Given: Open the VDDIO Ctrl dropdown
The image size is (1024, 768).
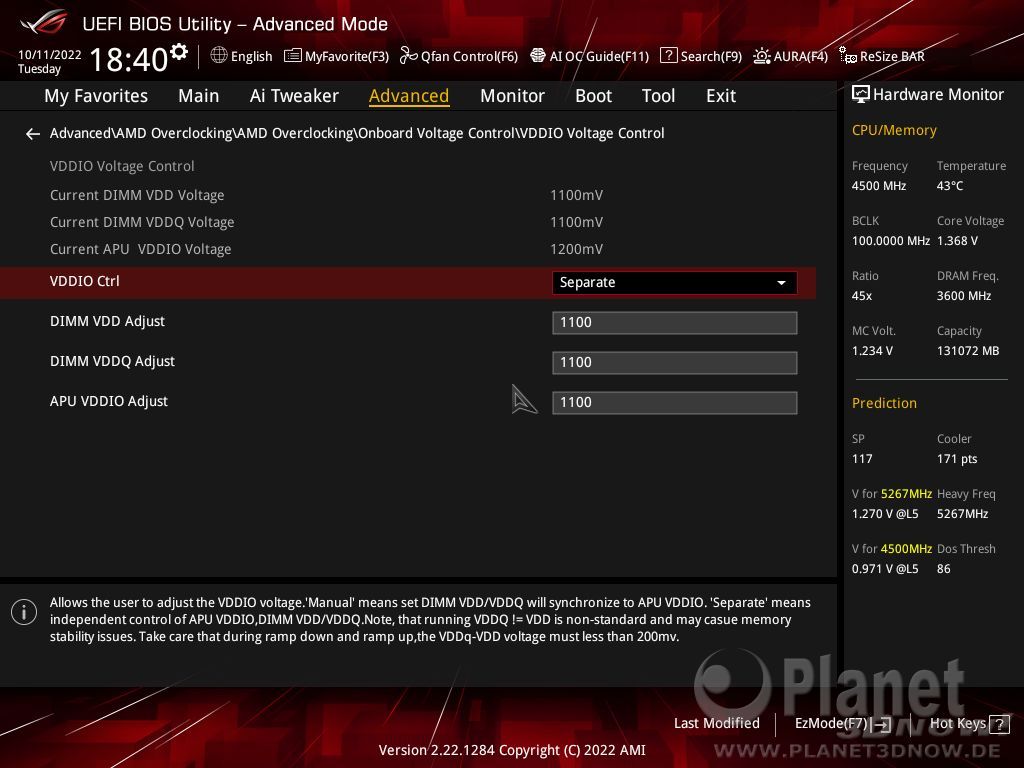Looking at the screenshot, I should point(675,283).
